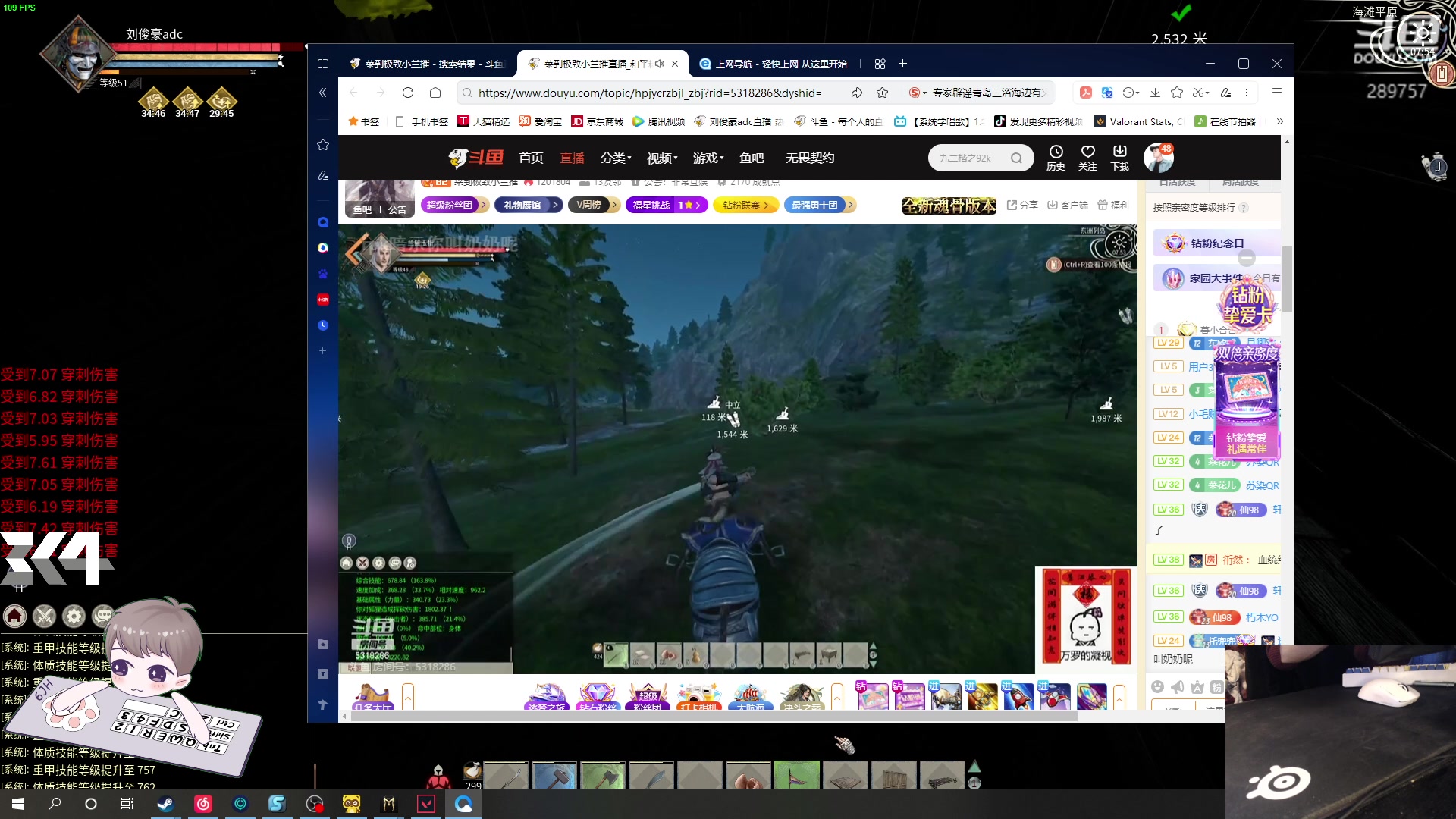This screenshot has height=819, width=1456.
Task: Open the 福利 gift link
Action: 1113,205
